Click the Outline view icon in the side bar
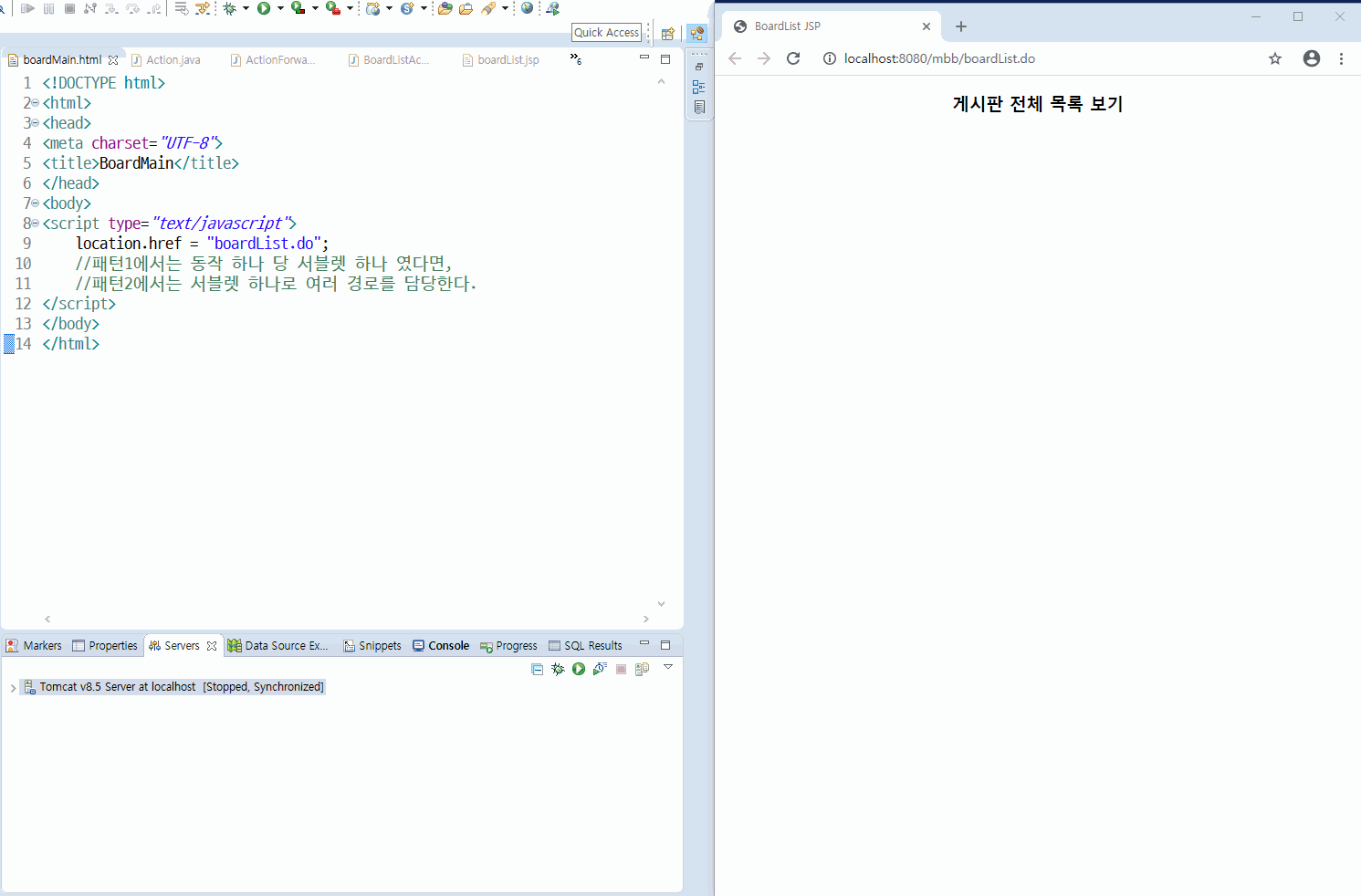 click(699, 87)
